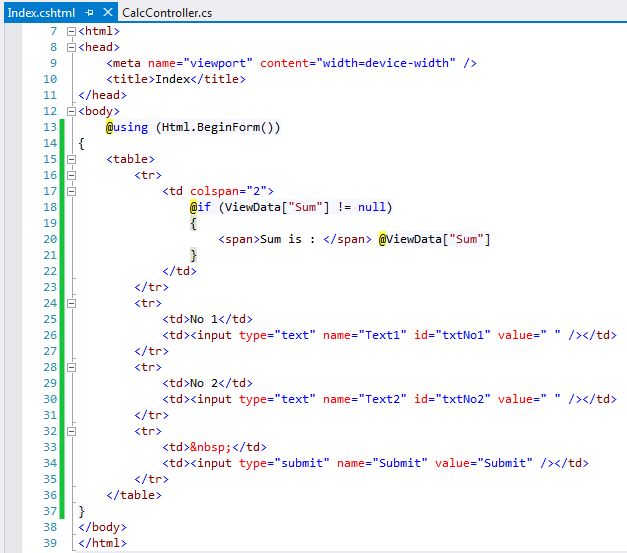627x553 pixels.
Task: Pin the Index.cshtml tab
Action: [x=90, y=12]
